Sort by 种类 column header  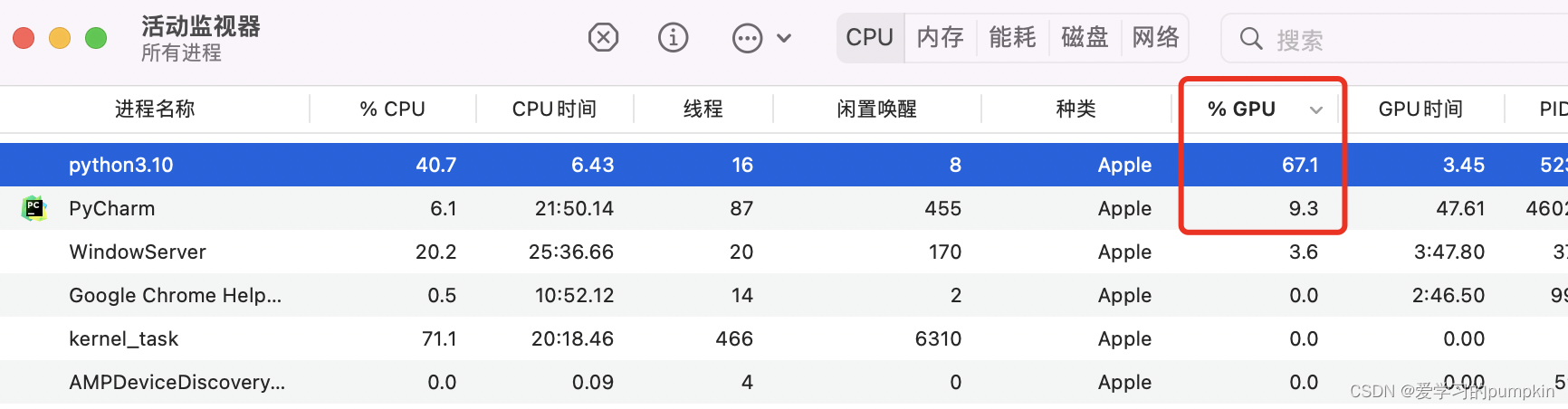[x=1076, y=109]
